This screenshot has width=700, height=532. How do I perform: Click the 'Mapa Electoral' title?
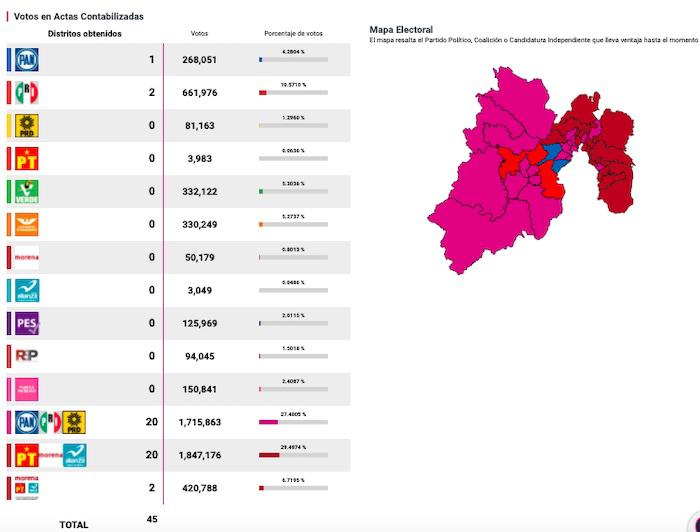pyautogui.click(x=401, y=30)
